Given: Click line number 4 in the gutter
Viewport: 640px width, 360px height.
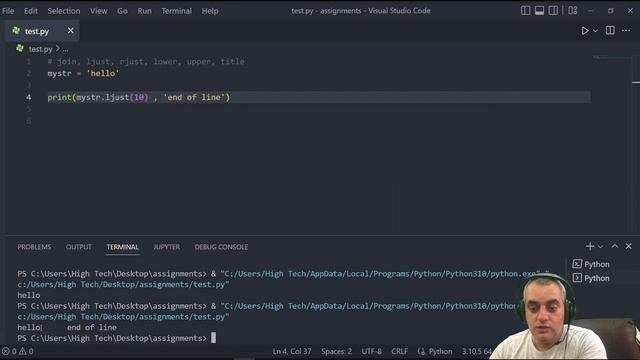Looking at the screenshot, I should (29, 97).
